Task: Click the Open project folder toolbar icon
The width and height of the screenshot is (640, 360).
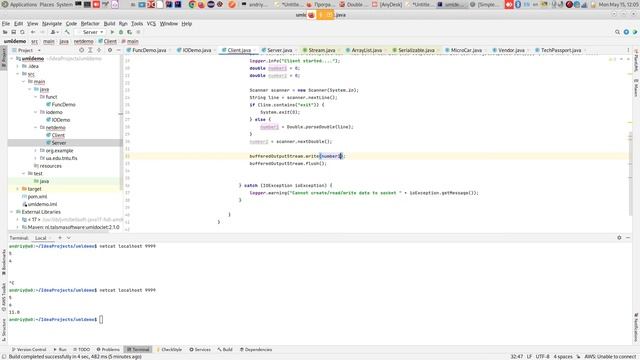Action: pyautogui.click(x=5, y=32)
